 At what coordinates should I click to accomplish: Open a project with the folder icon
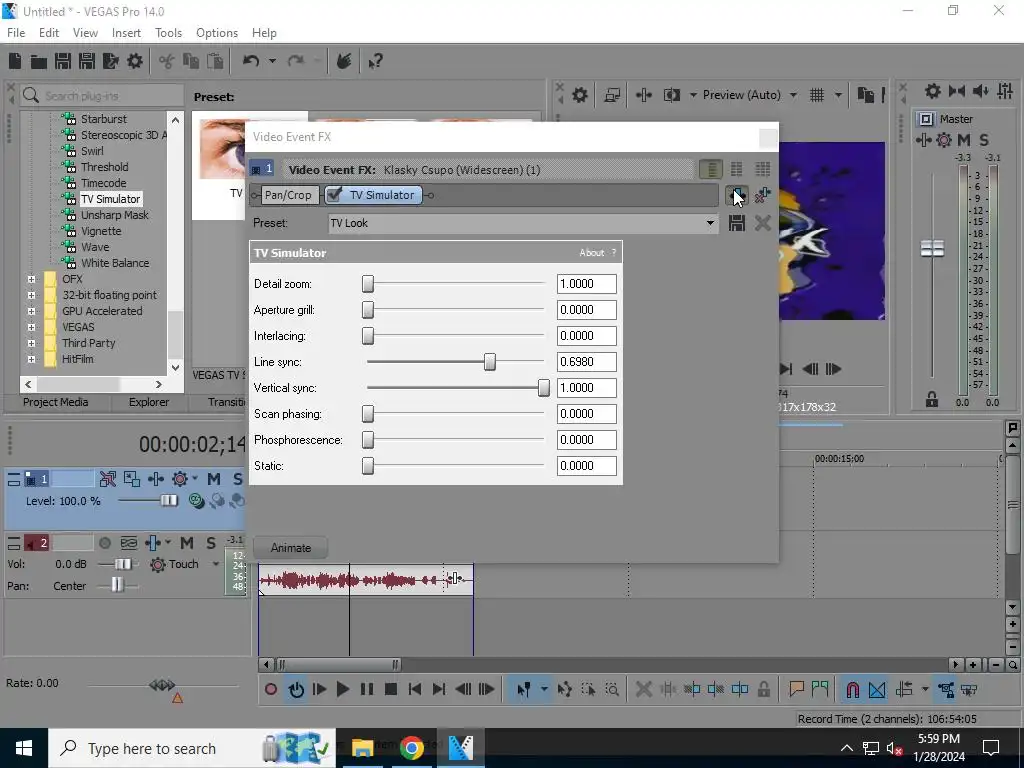39,61
